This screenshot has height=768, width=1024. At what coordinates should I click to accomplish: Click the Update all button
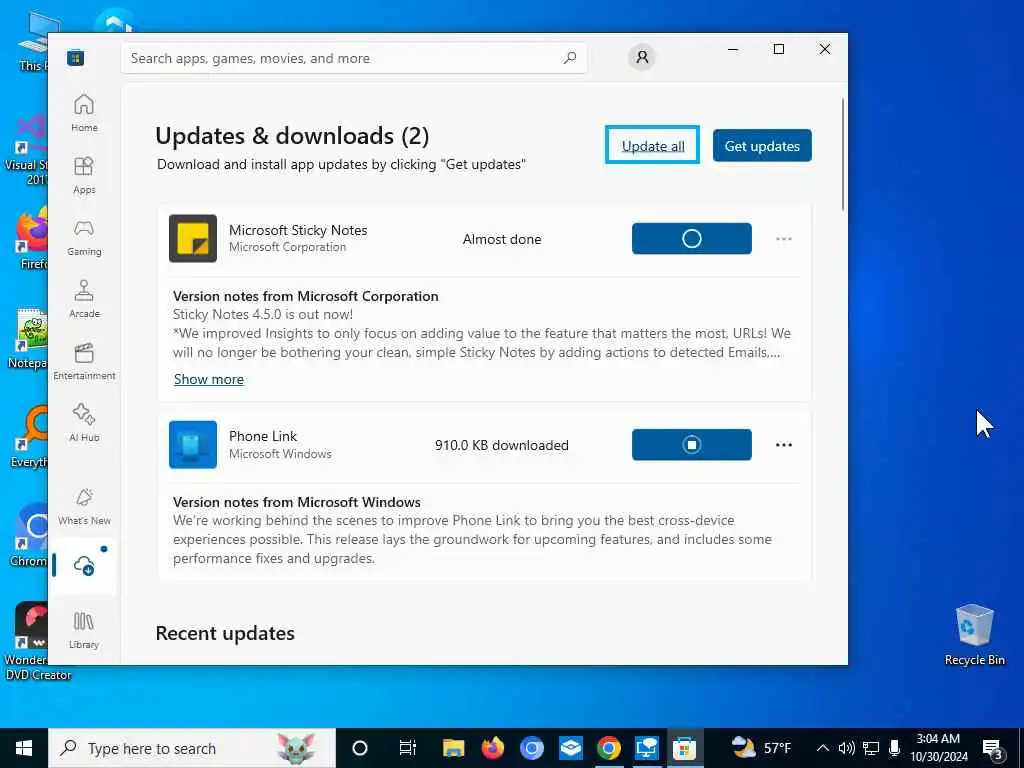(652, 145)
